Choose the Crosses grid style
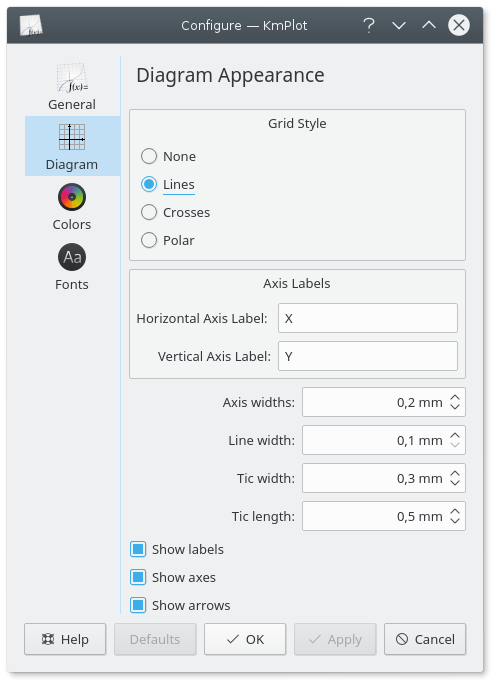Screen dimensions: 496x685 [x=149, y=212]
